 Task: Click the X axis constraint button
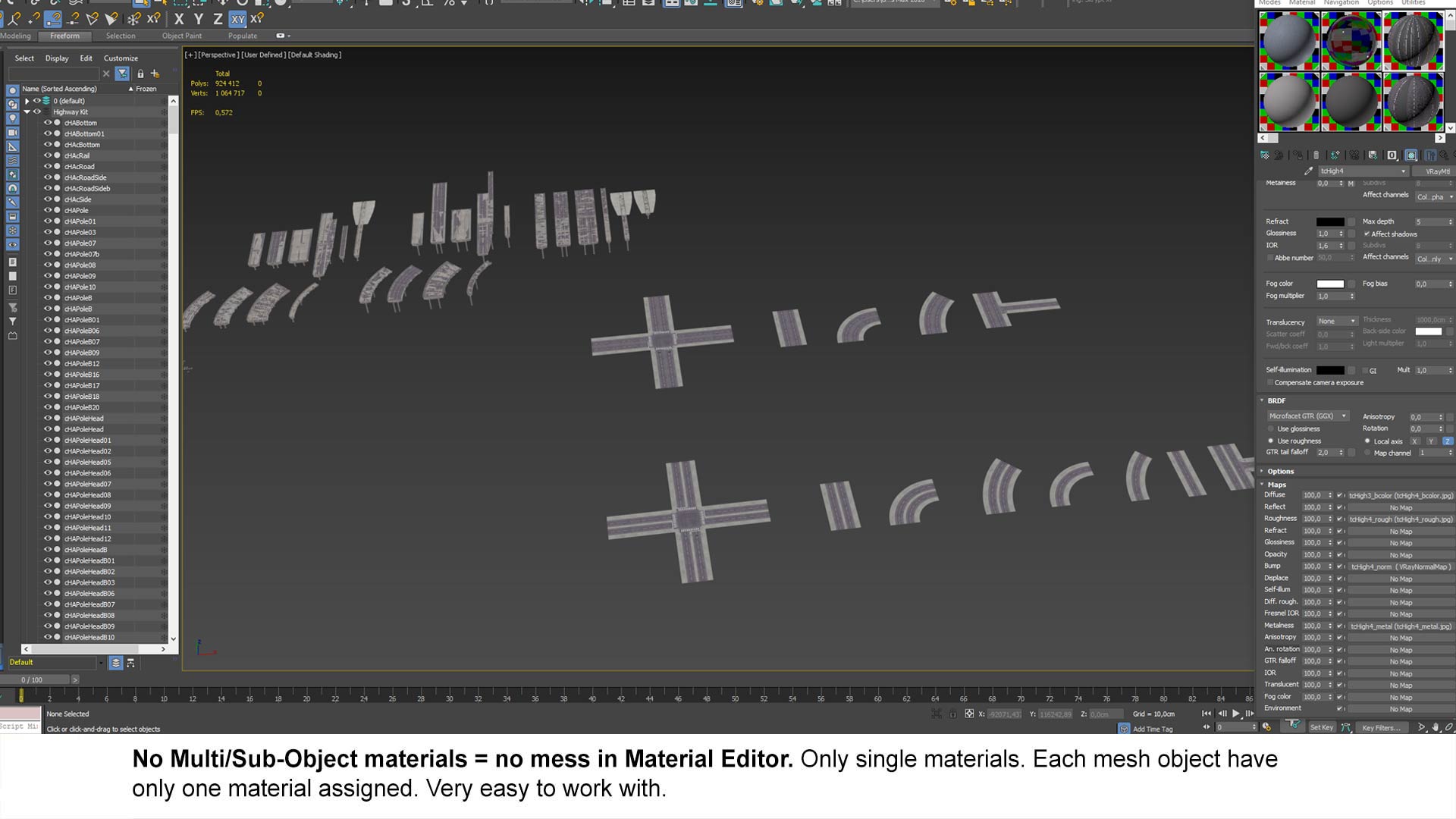point(179,19)
